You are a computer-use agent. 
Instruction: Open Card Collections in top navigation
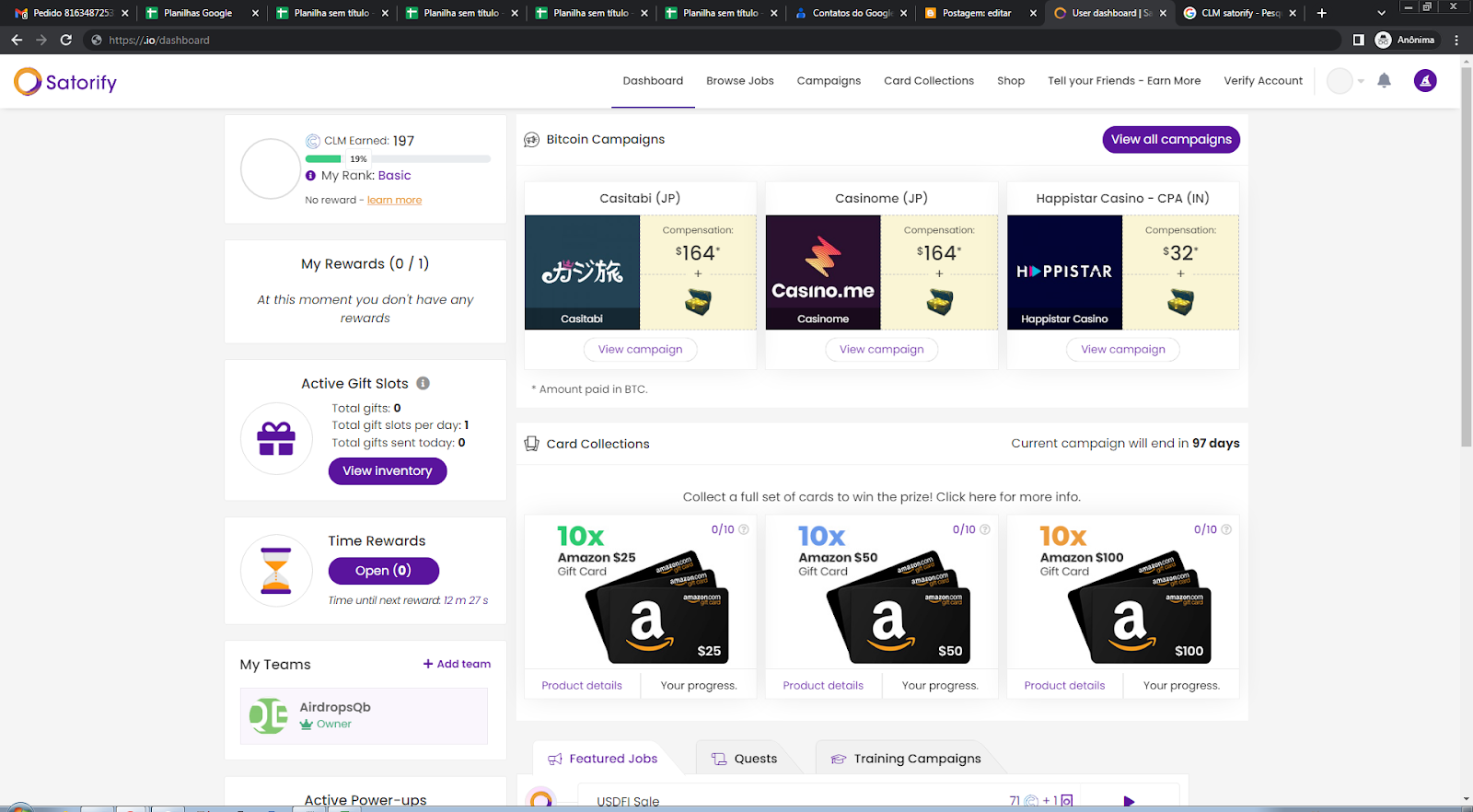click(x=929, y=81)
